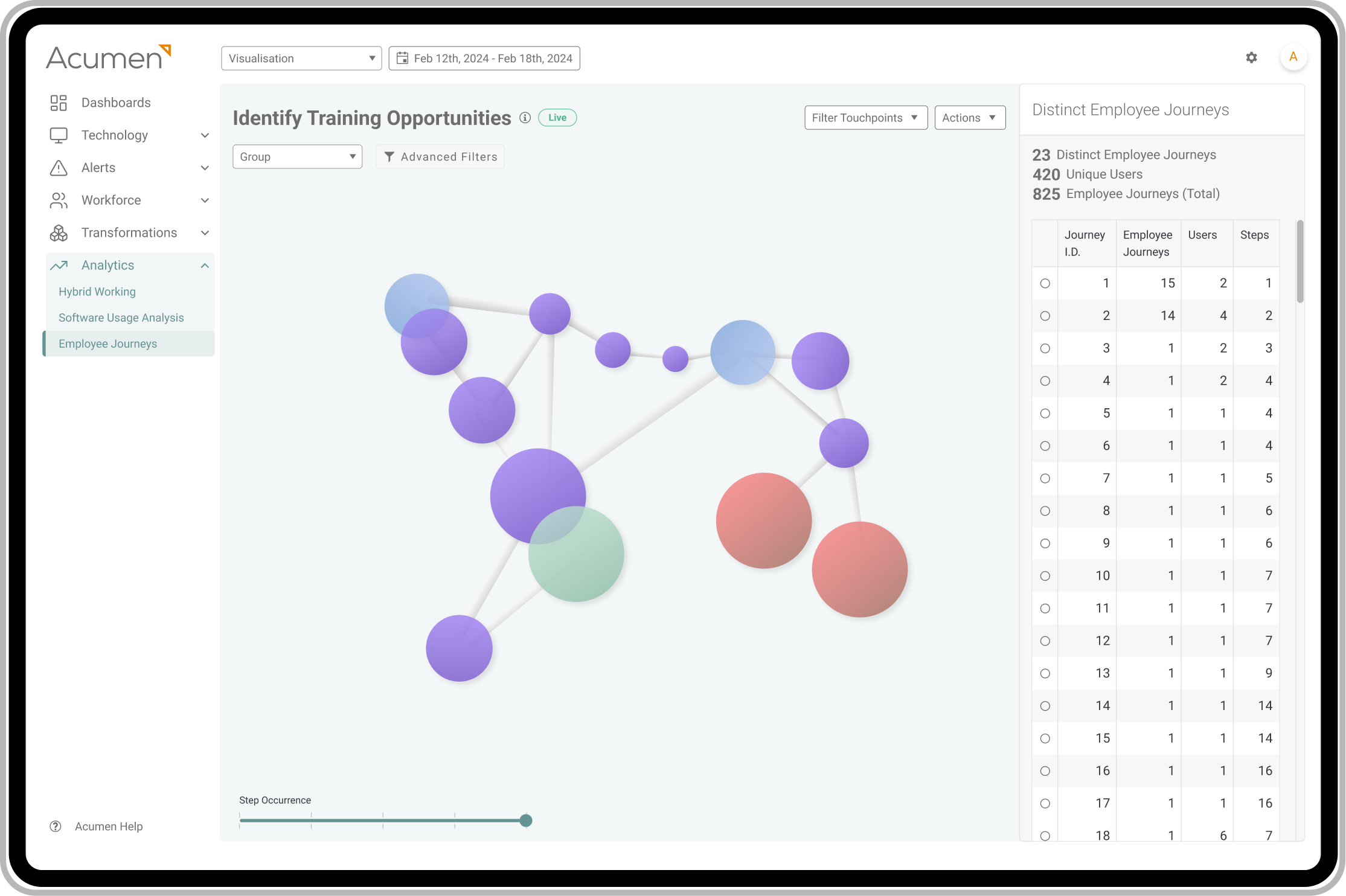Click the Employee Journeys analytics icon

pos(107,343)
